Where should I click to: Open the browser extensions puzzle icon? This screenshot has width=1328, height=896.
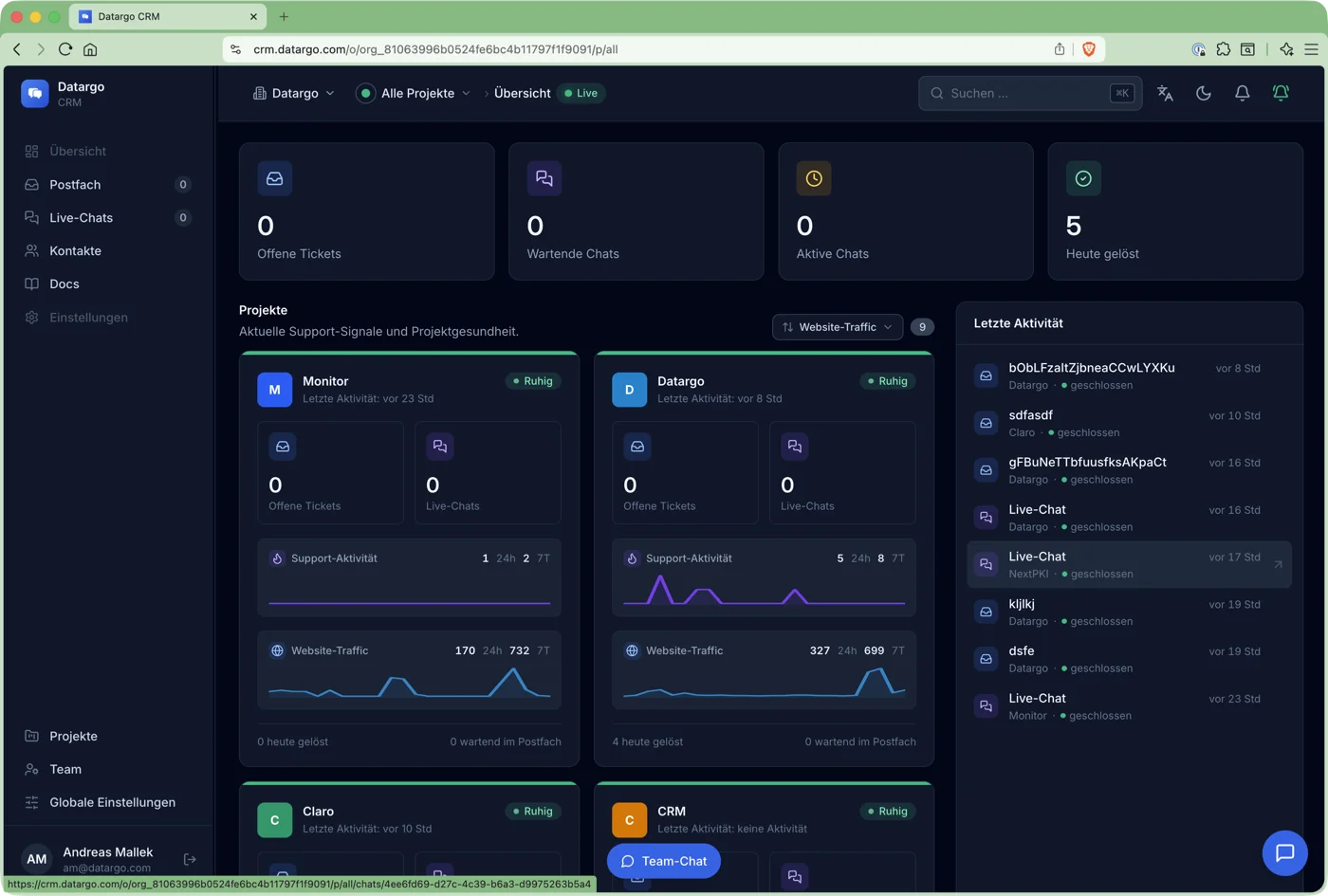(1224, 49)
